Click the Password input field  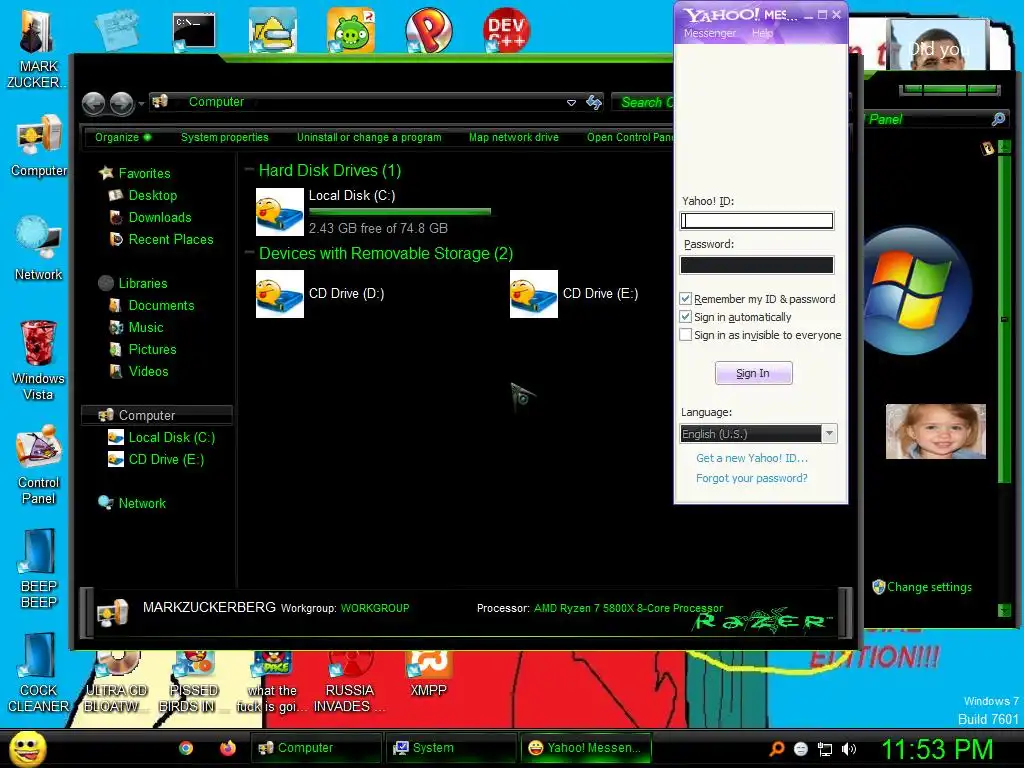click(x=756, y=264)
